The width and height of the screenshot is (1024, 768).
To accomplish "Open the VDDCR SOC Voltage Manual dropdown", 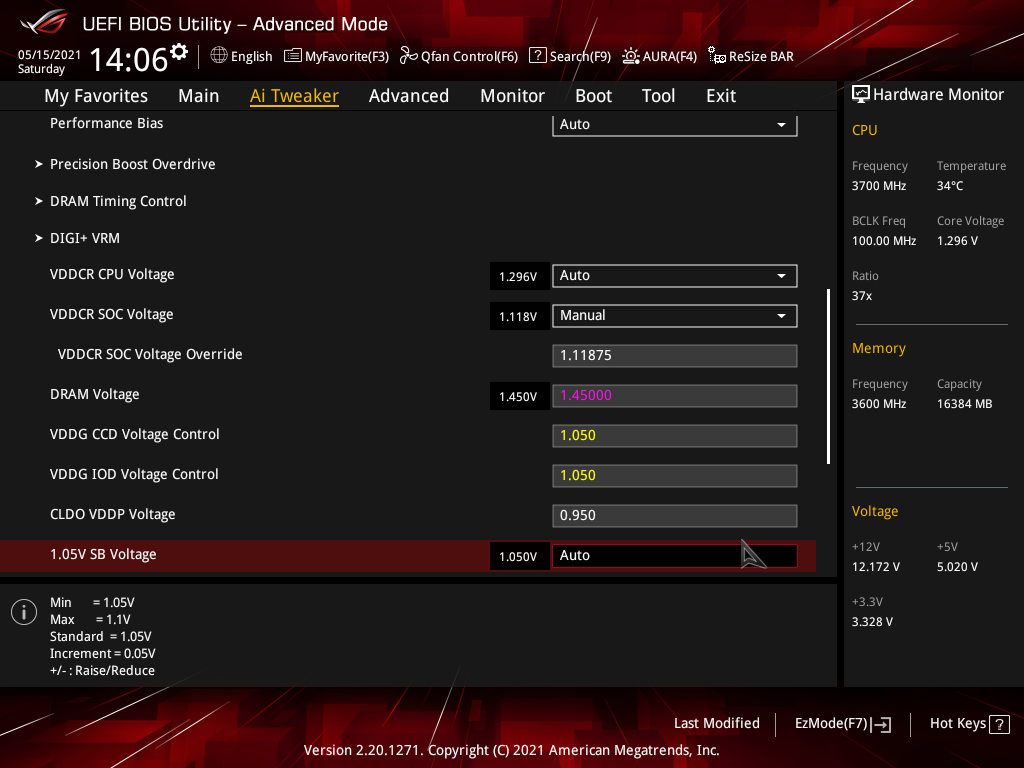I will coord(675,315).
